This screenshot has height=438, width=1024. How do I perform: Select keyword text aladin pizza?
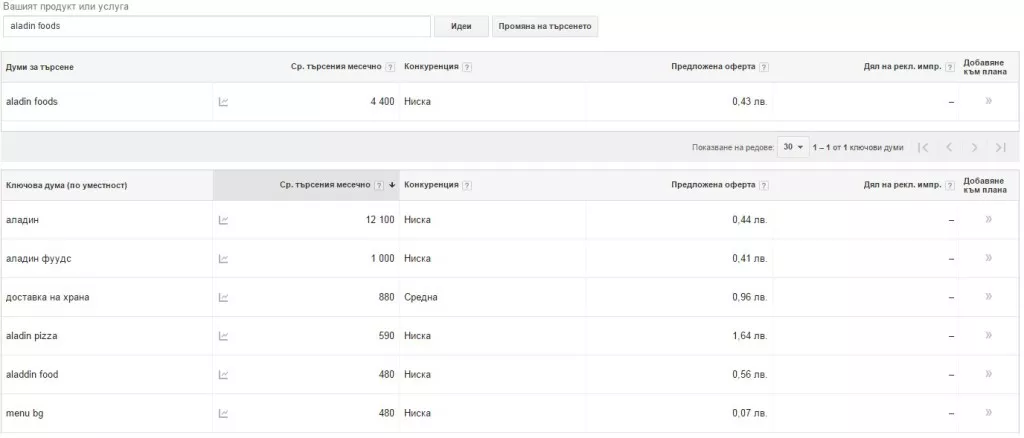[x=32, y=336]
